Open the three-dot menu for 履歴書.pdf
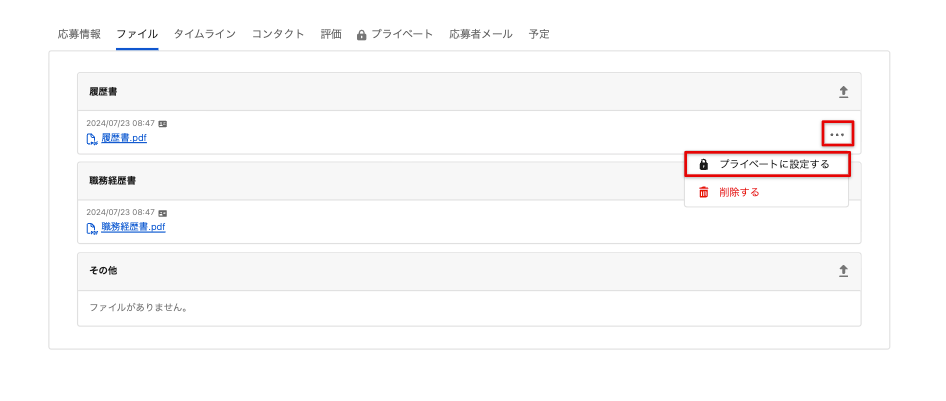Viewport: 946px width, 401px height. coord(837,134)
